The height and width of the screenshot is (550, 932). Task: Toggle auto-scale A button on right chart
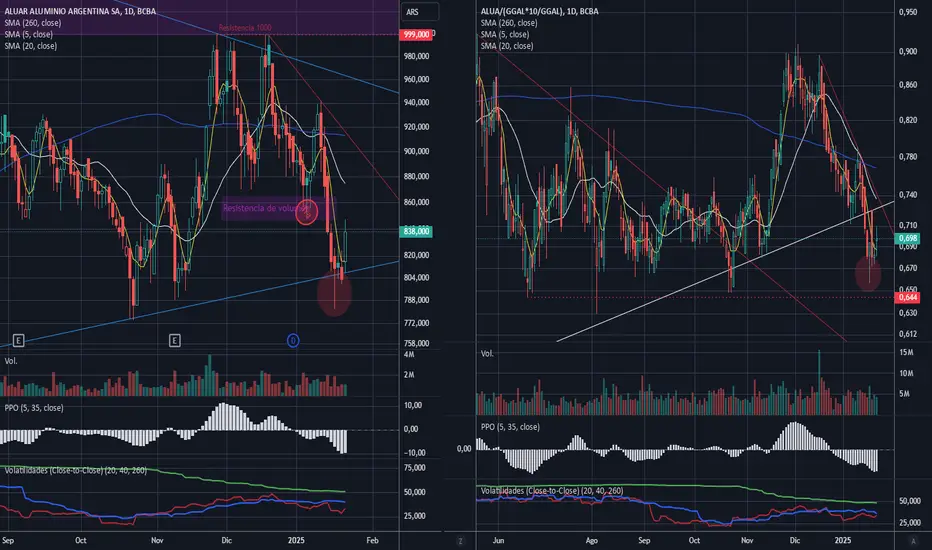point(913,541)
